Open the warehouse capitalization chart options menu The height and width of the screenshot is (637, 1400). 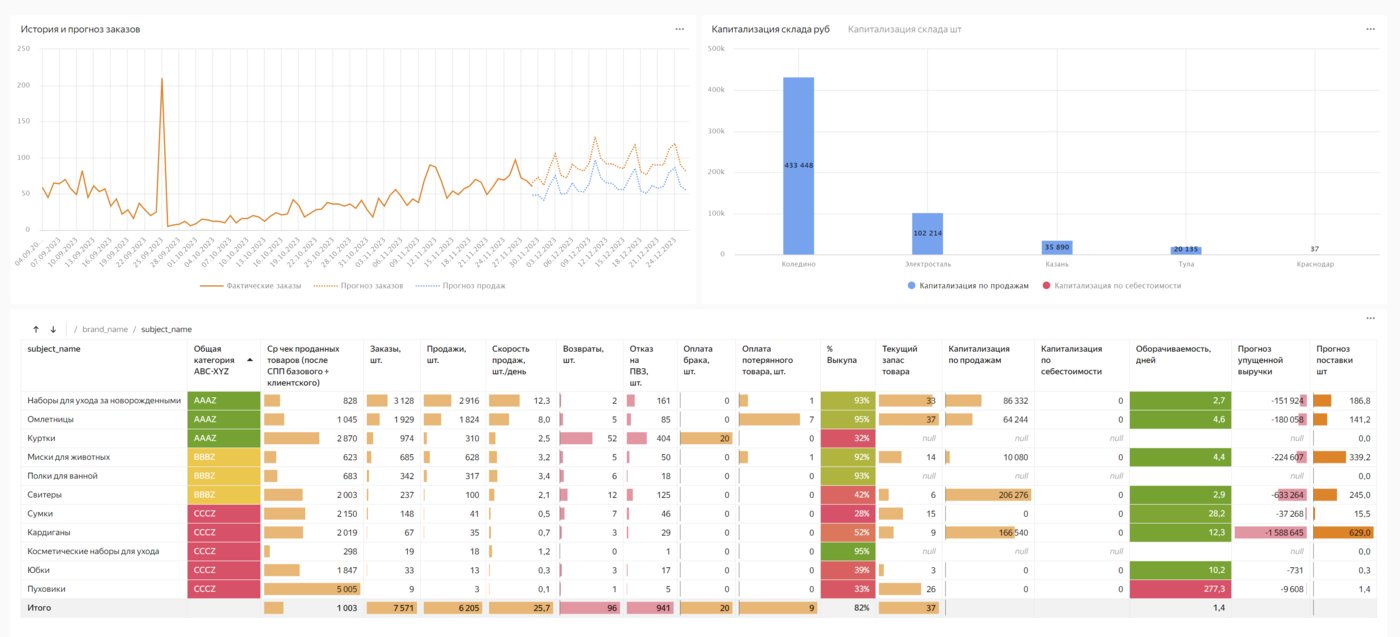click(1370, 29)
